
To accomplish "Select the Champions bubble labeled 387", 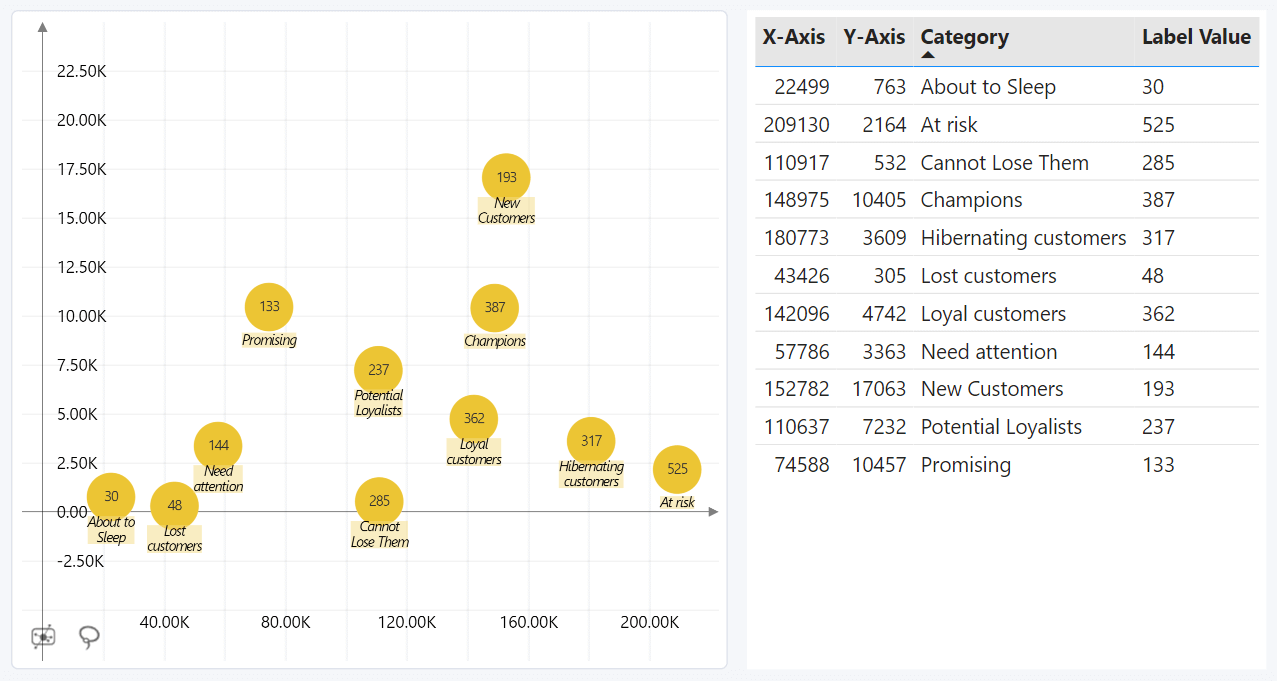I will [494, 308].
